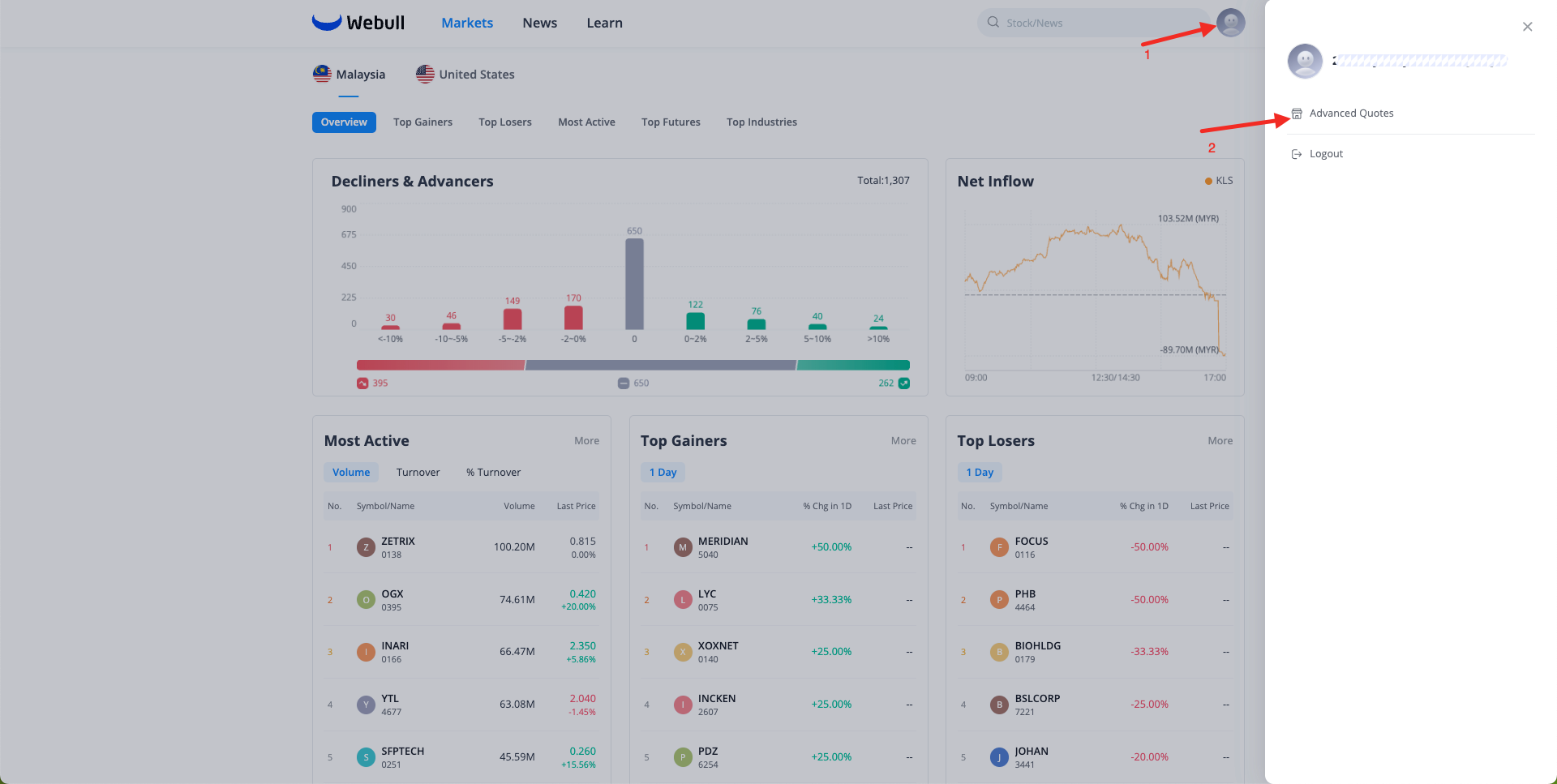Select the Overview tab
This screenshot has width=1557, height=784.
pos(344,122)
